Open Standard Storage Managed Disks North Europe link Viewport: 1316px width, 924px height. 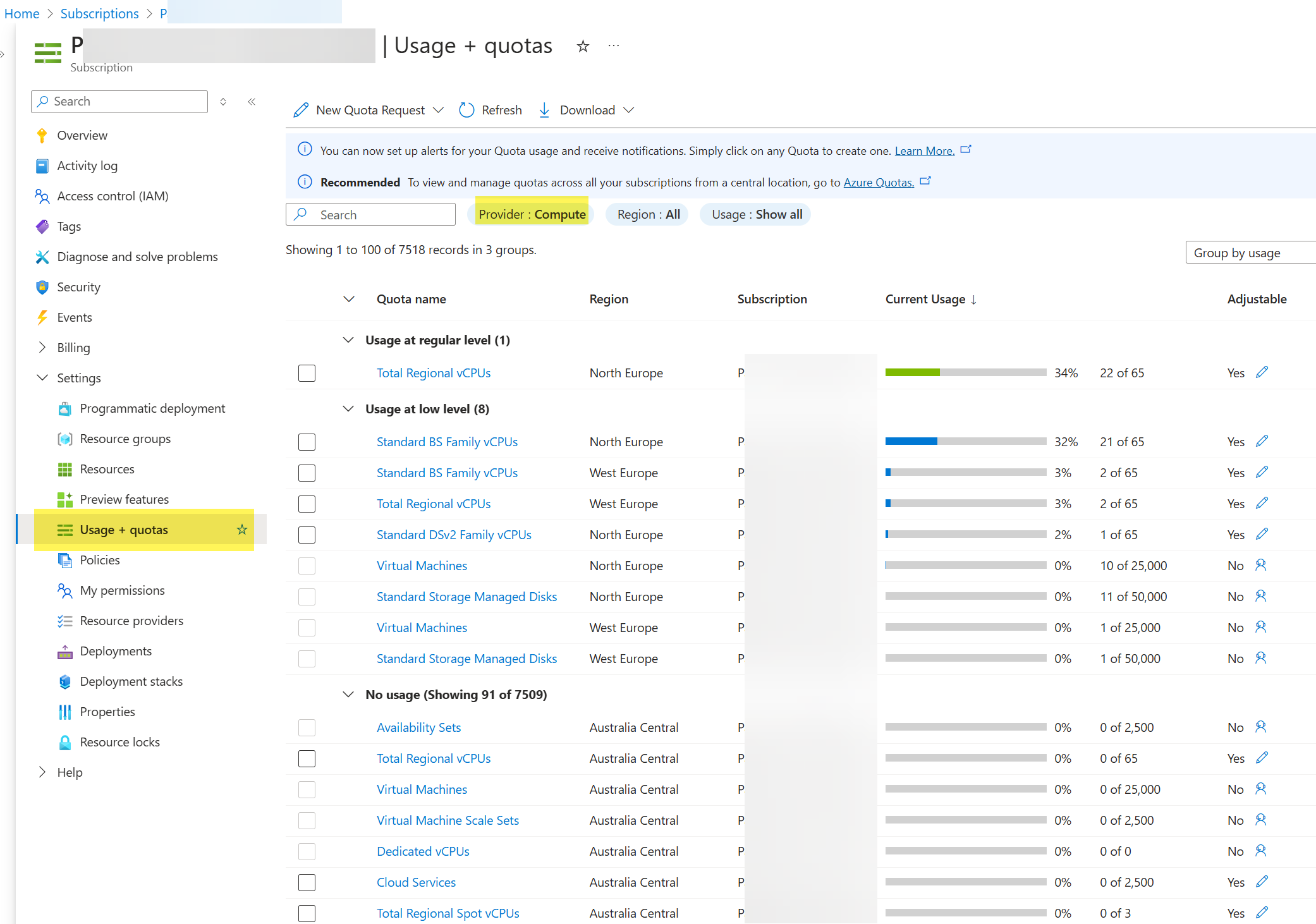pos(466,597)
